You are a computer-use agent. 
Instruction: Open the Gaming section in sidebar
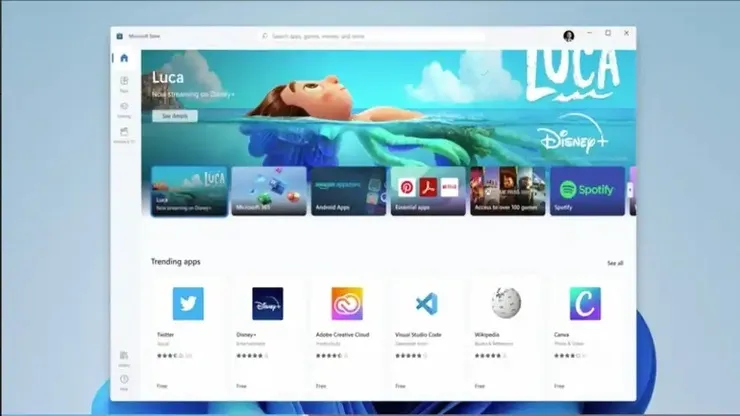[124, 110]
